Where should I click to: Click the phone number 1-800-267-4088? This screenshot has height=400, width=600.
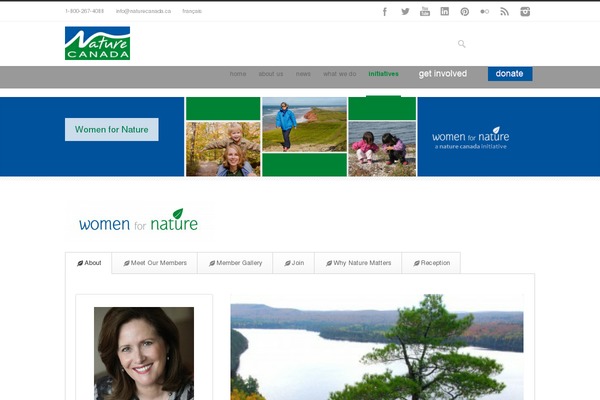click(x=85, y=11)
